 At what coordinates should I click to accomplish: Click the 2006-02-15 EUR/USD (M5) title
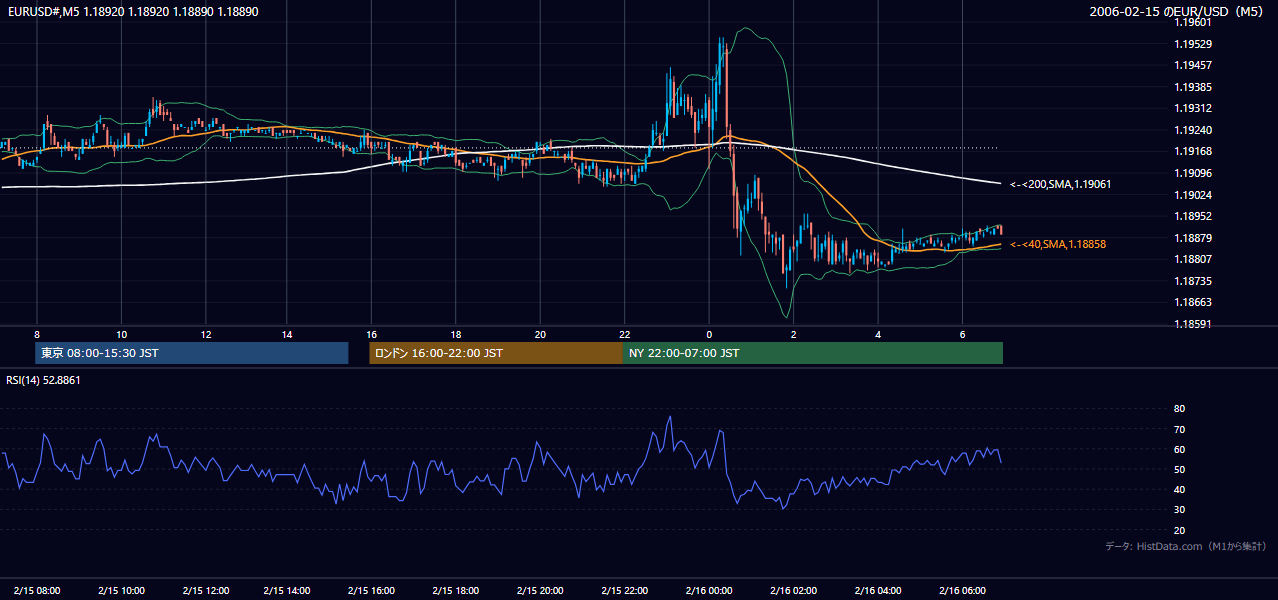click(1178, 11)
